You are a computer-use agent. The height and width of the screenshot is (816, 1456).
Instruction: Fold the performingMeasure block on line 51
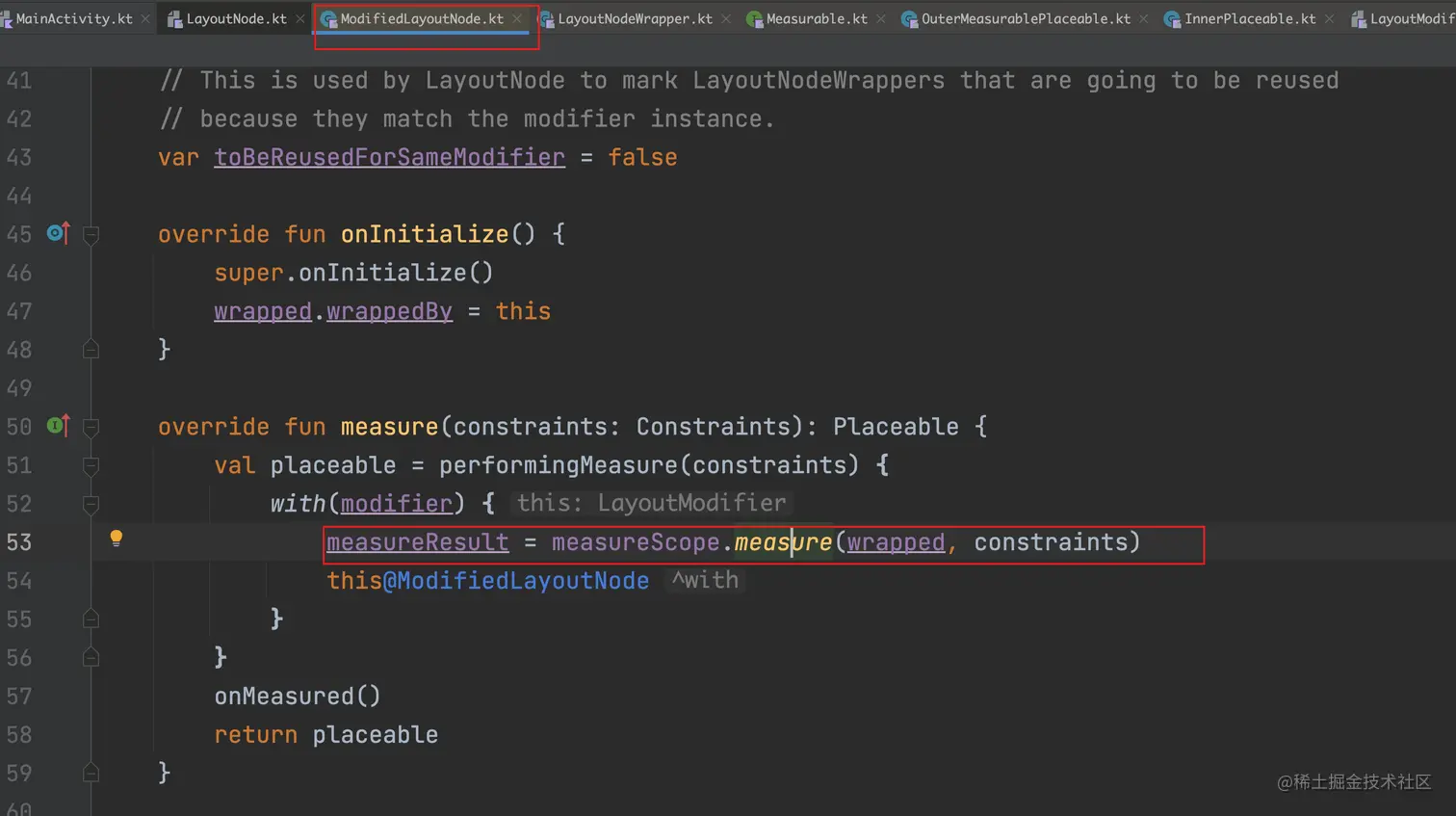click(91, 465)
